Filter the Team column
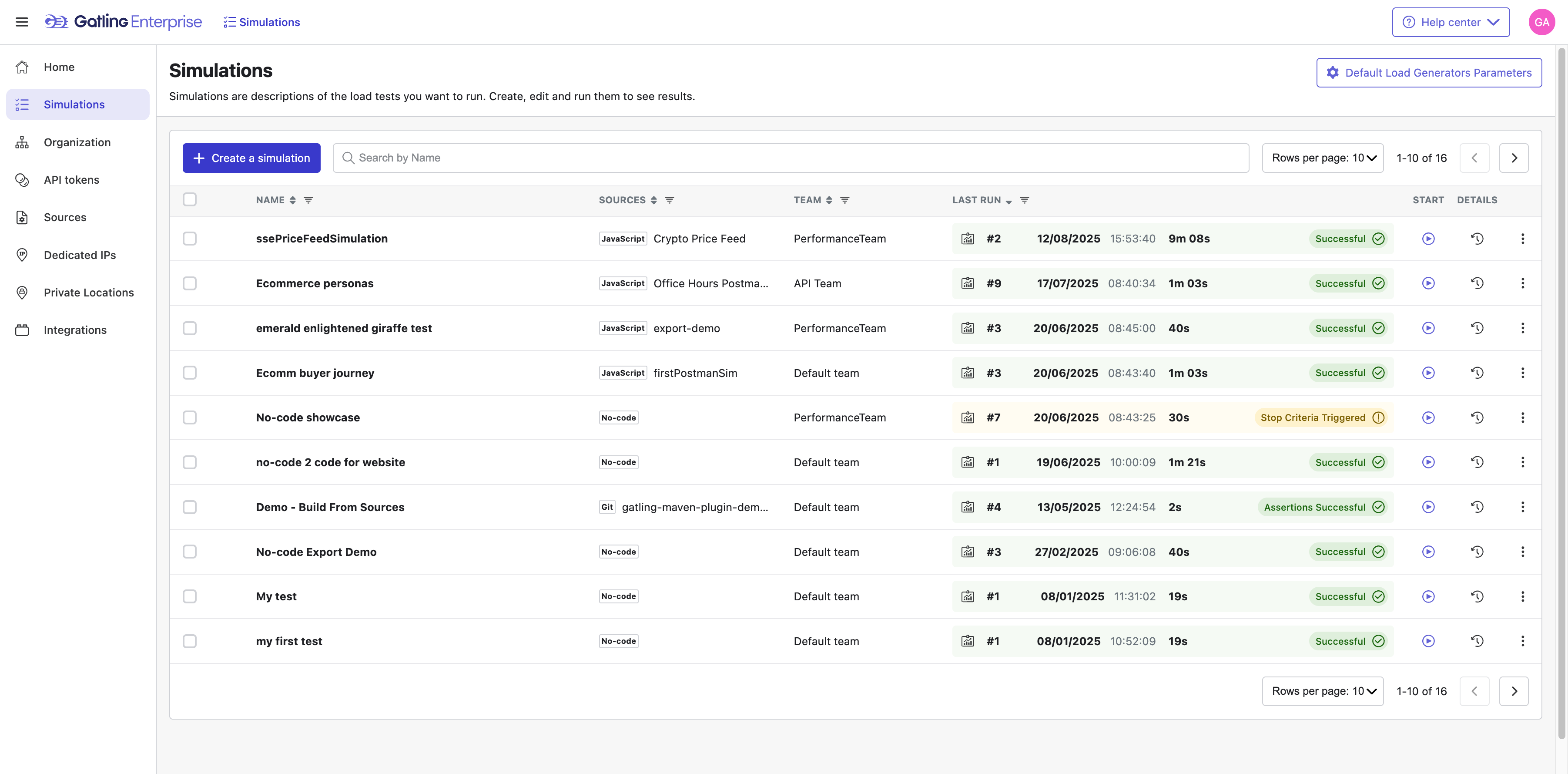This screenshot has width=1568, height=774. [x=845, y=200]
